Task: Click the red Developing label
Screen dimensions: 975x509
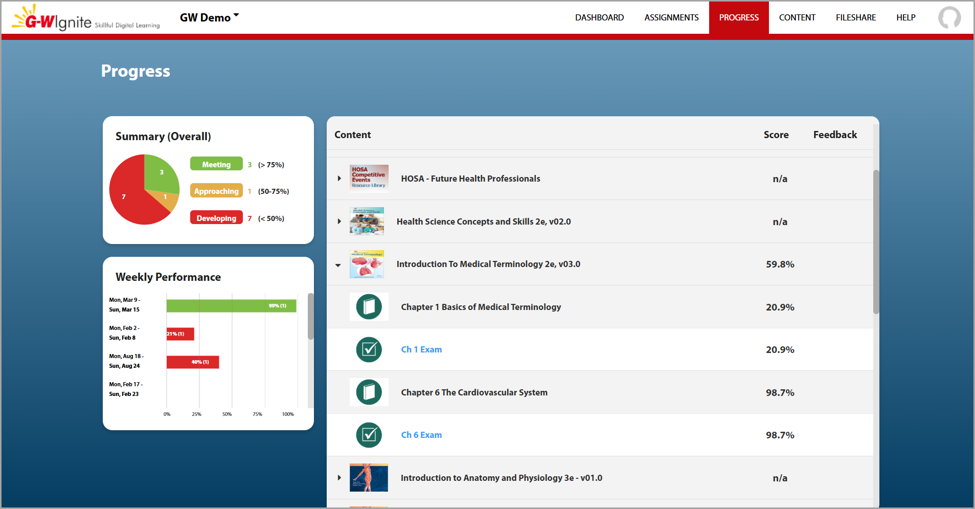Action: pos(216,218)
